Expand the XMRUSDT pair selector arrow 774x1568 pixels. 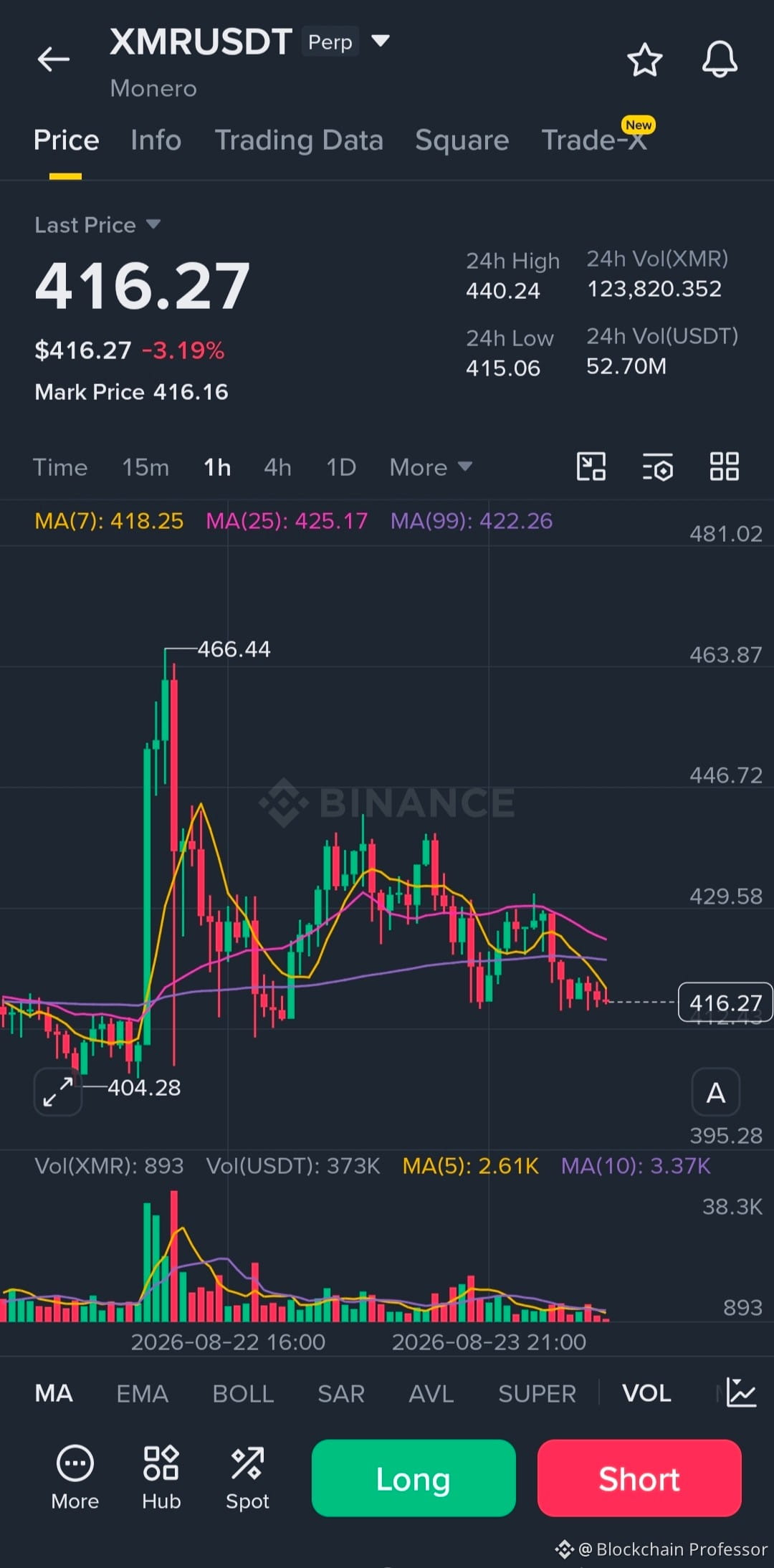pos(381,41)
